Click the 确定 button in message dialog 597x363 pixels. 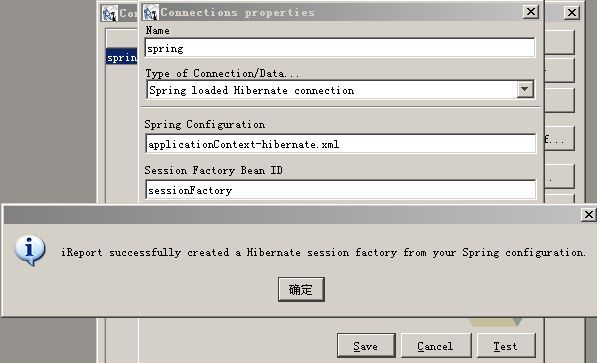point(301,289)
